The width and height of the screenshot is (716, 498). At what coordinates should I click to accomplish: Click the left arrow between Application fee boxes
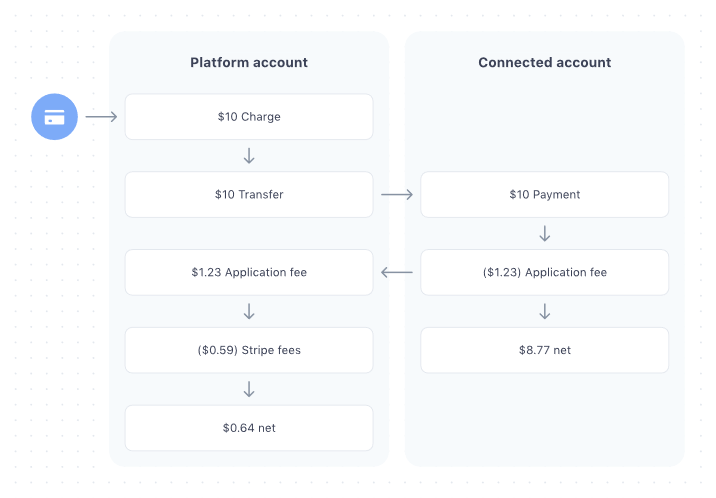click(397, 272)
